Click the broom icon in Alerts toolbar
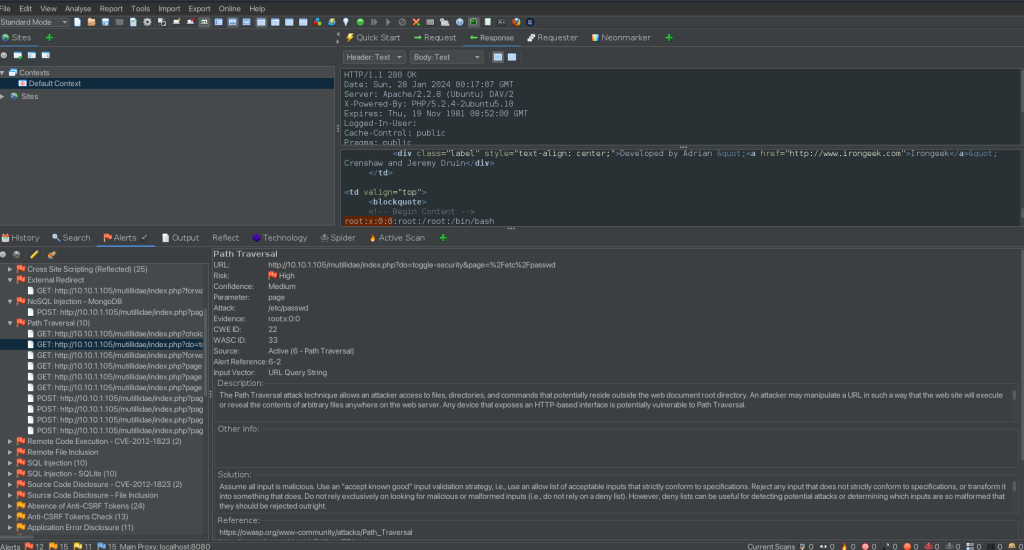Image resolution: width=1024 pixels, height=550 pixels. (x=50, y=254)
